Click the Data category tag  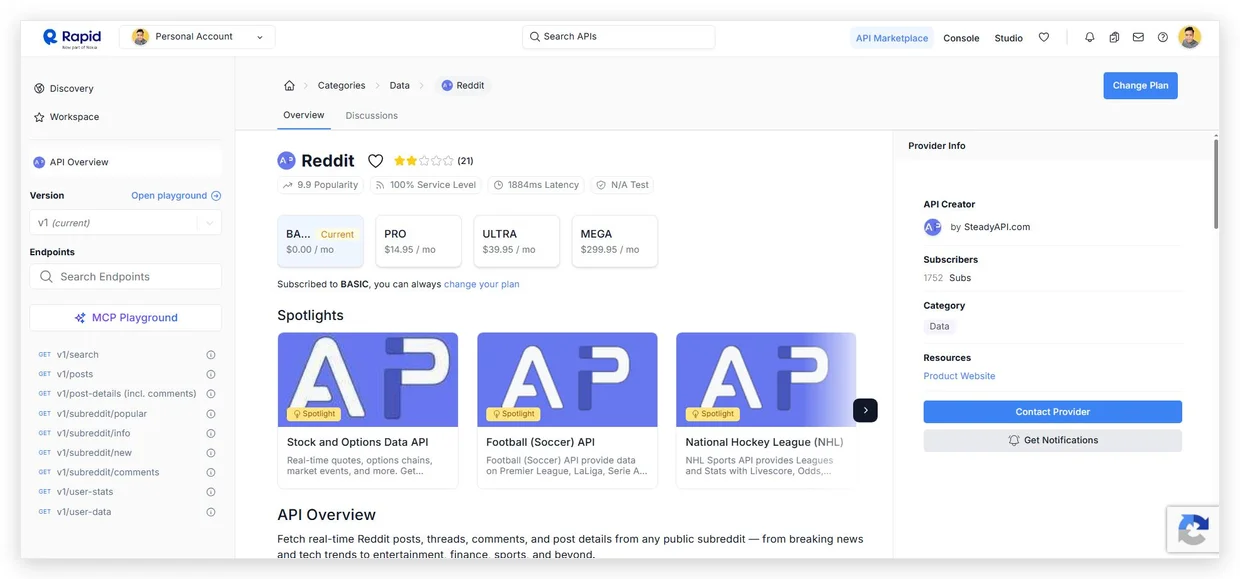pos(939,326)
